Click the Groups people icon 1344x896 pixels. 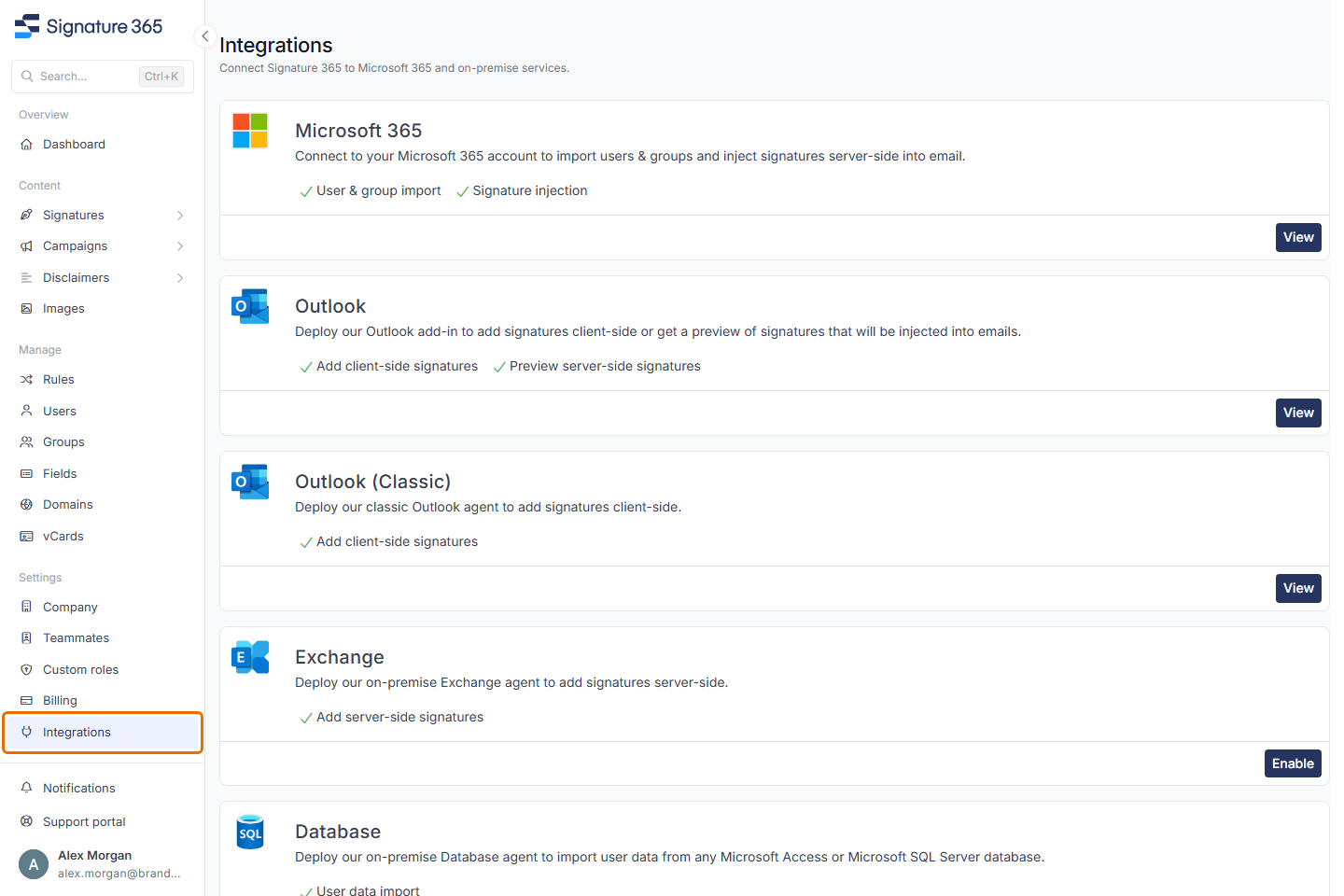(x=26, y=442)
